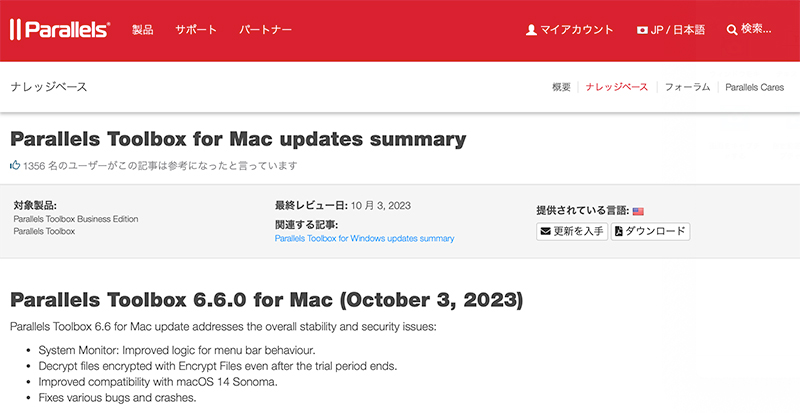
Task: Click the US flag language icon
Action: [638, 211]
